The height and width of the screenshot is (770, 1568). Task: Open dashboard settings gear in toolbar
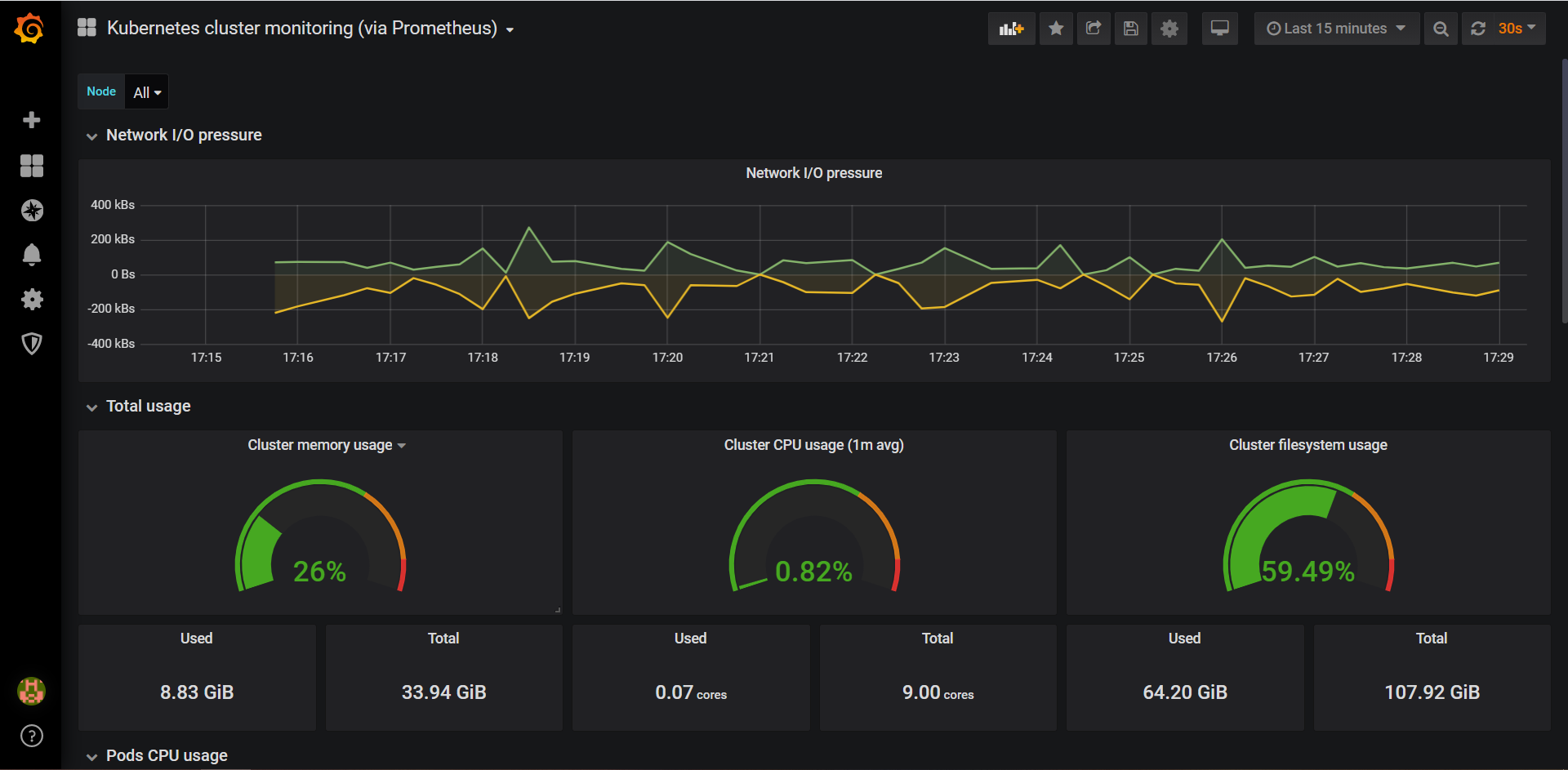[x=1169, y=29]
